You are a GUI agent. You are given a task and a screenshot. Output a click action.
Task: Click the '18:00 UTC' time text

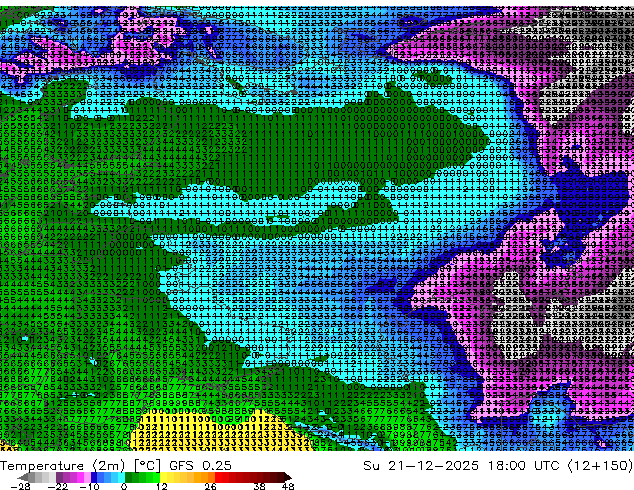[523, 466]
